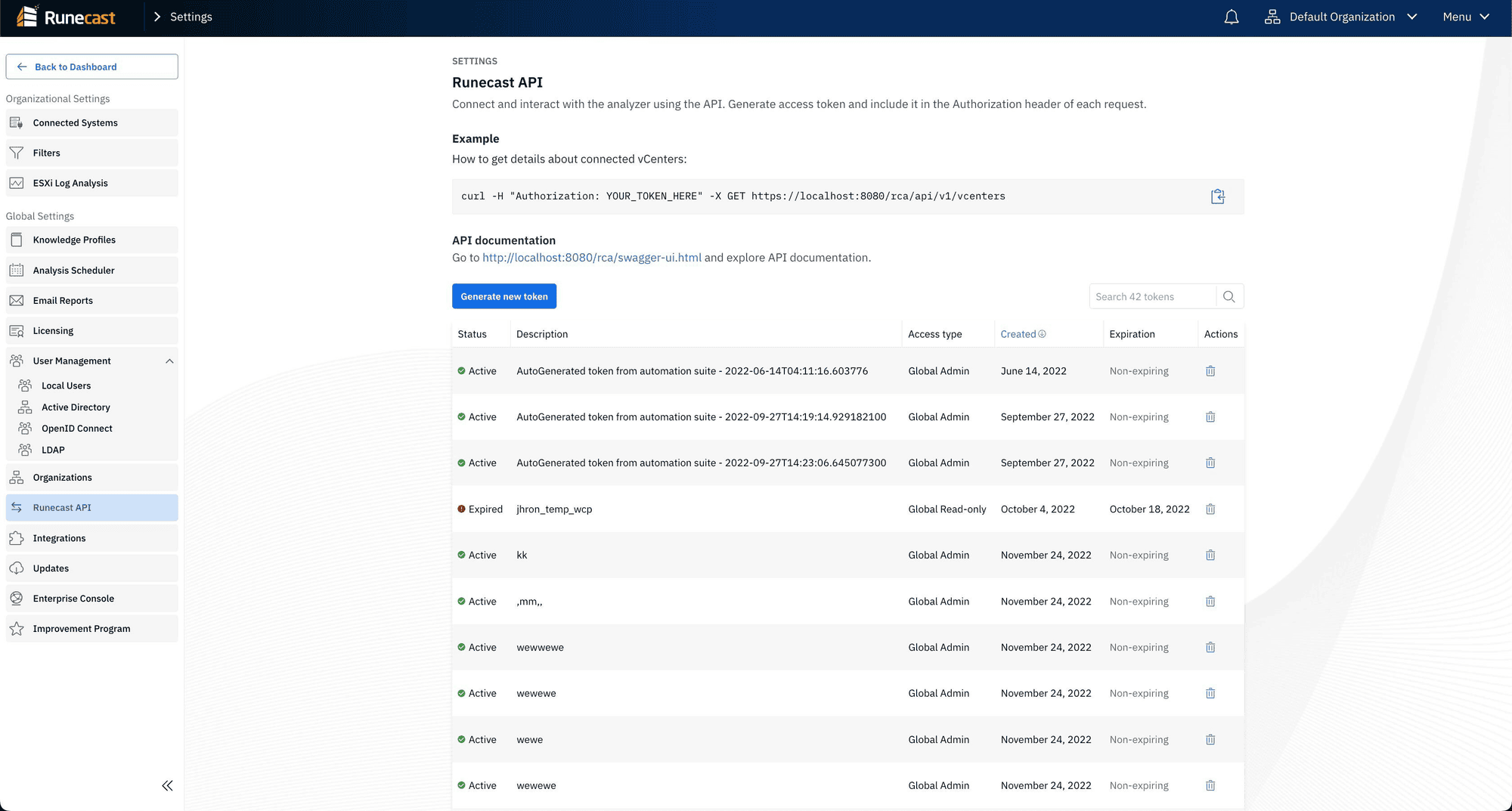Delete the wewe token

(x=1210, y=740)
